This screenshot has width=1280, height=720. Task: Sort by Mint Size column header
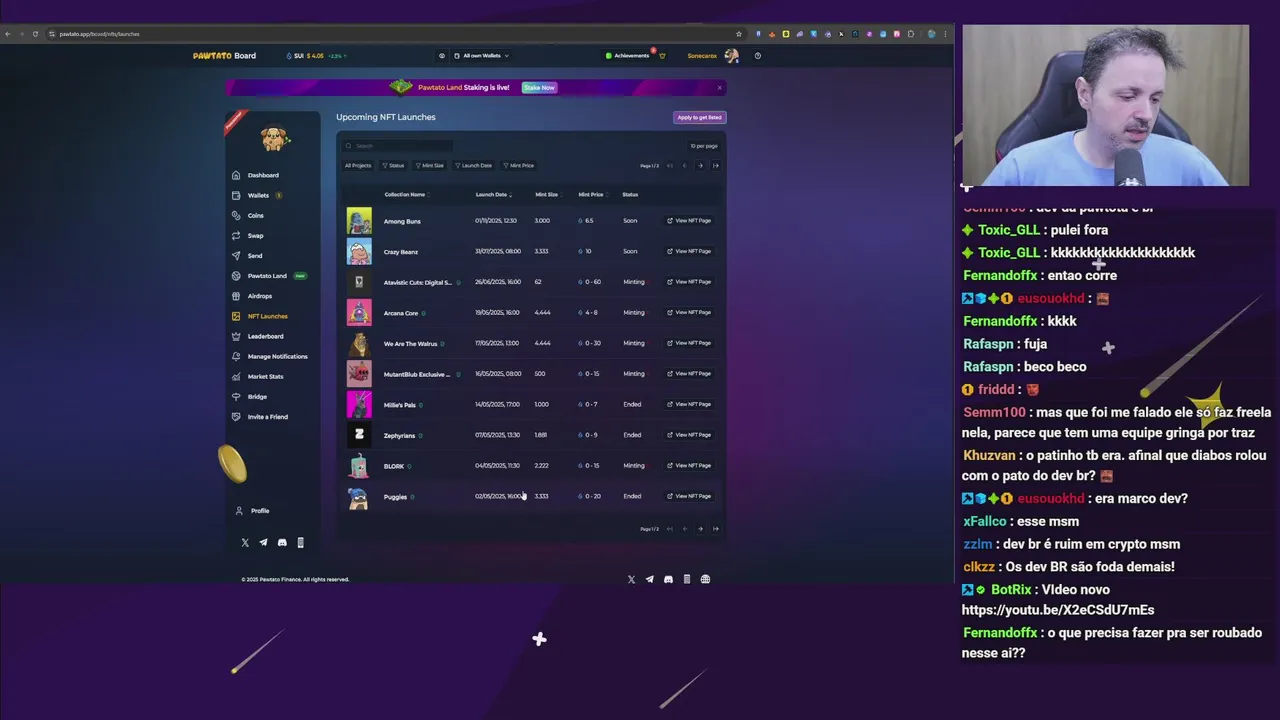point(547,195)
